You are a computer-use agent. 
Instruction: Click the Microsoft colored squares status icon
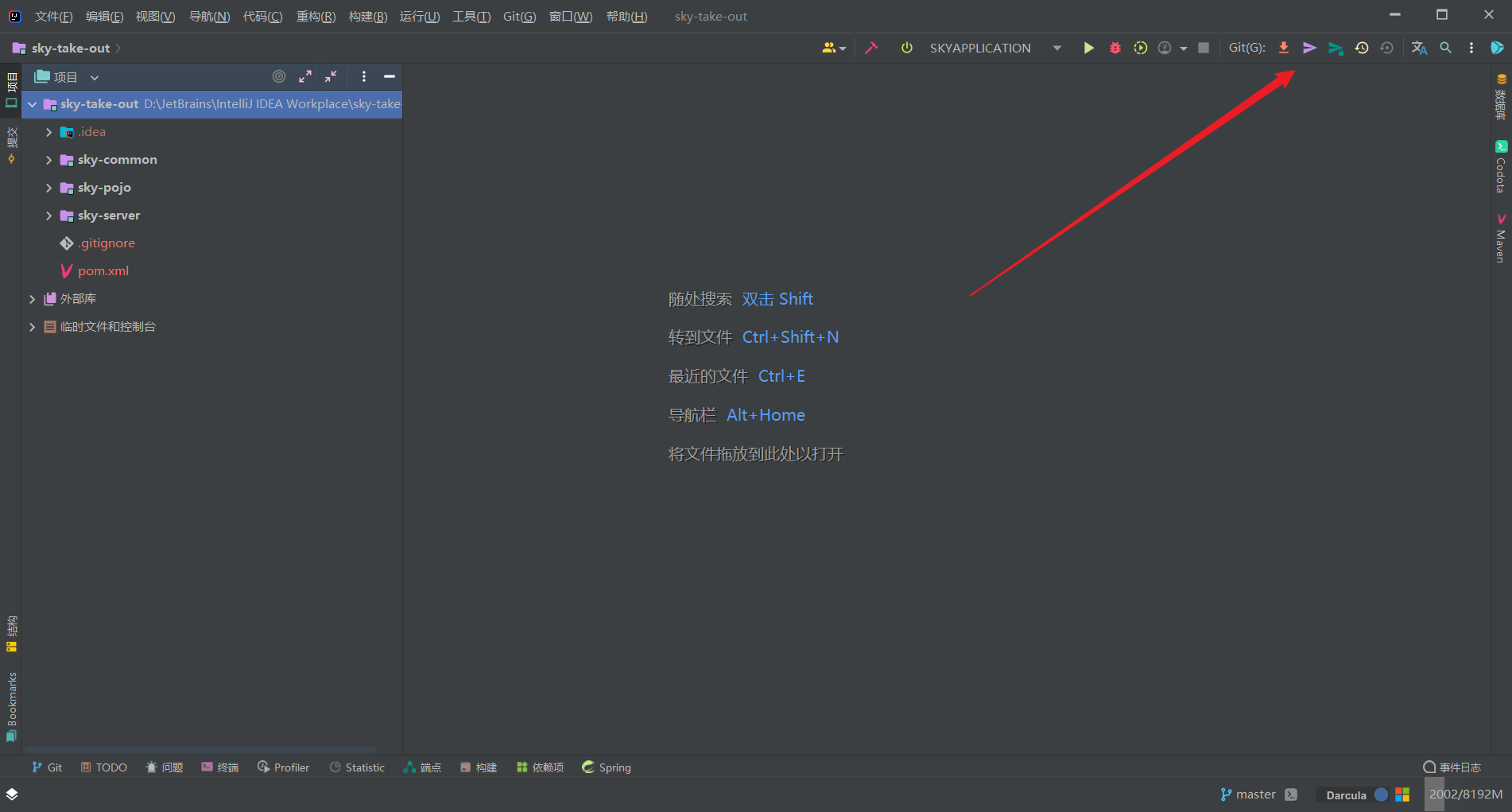tap(1402, 795)
